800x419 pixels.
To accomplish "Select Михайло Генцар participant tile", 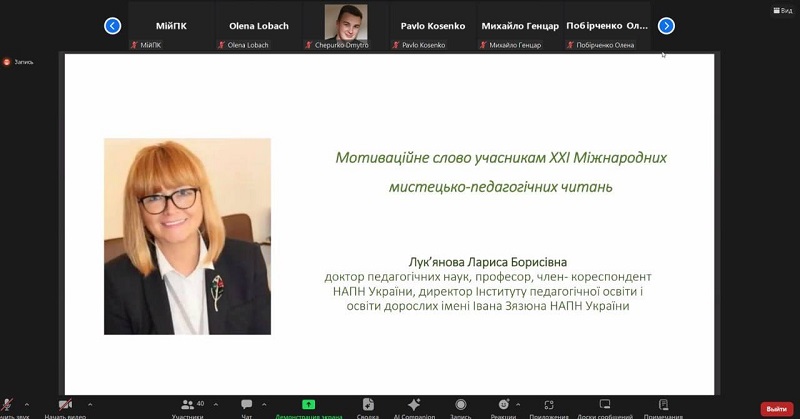I will pos(520,26).
